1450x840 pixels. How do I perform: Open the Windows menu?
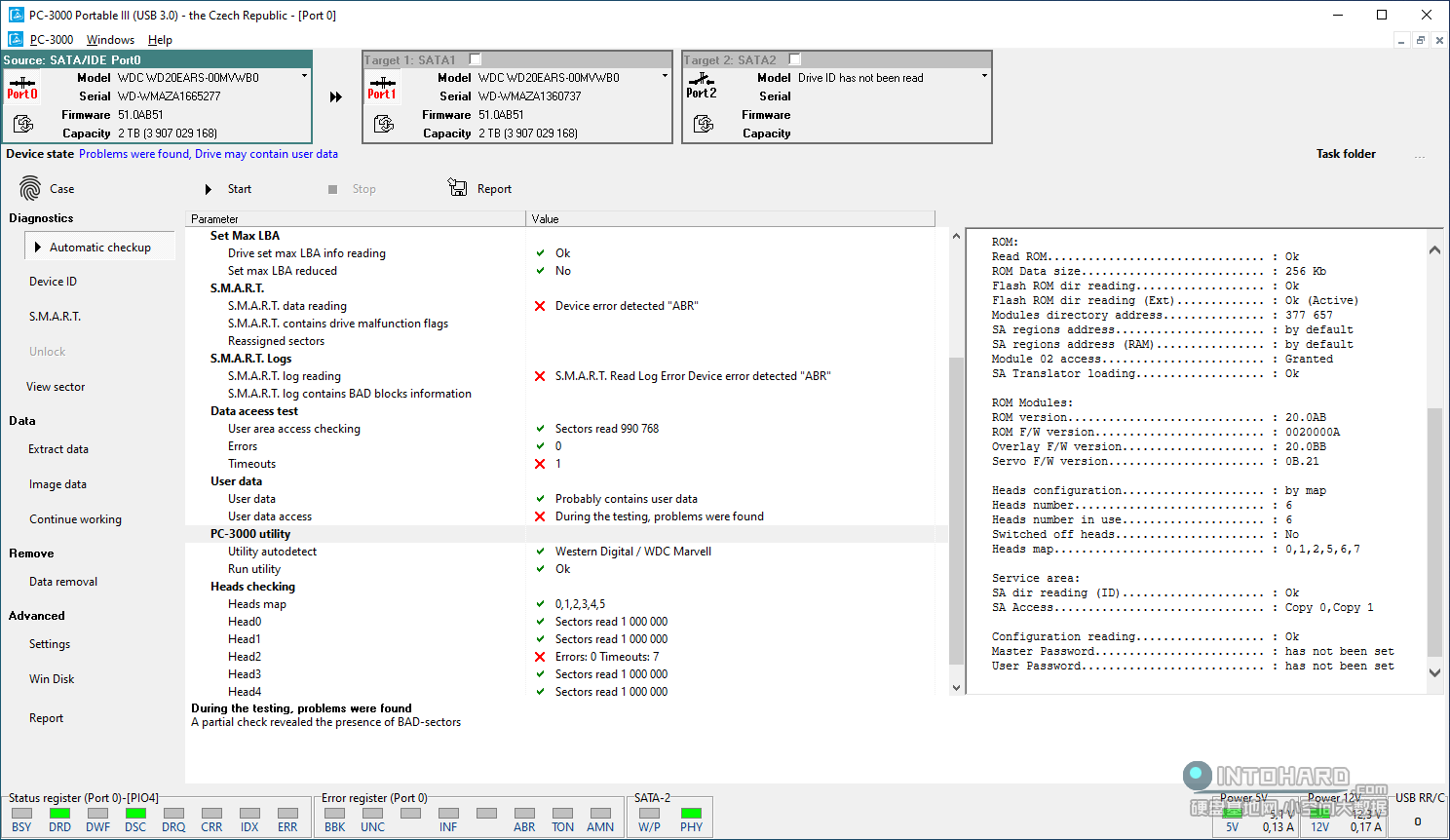(110, 40)
